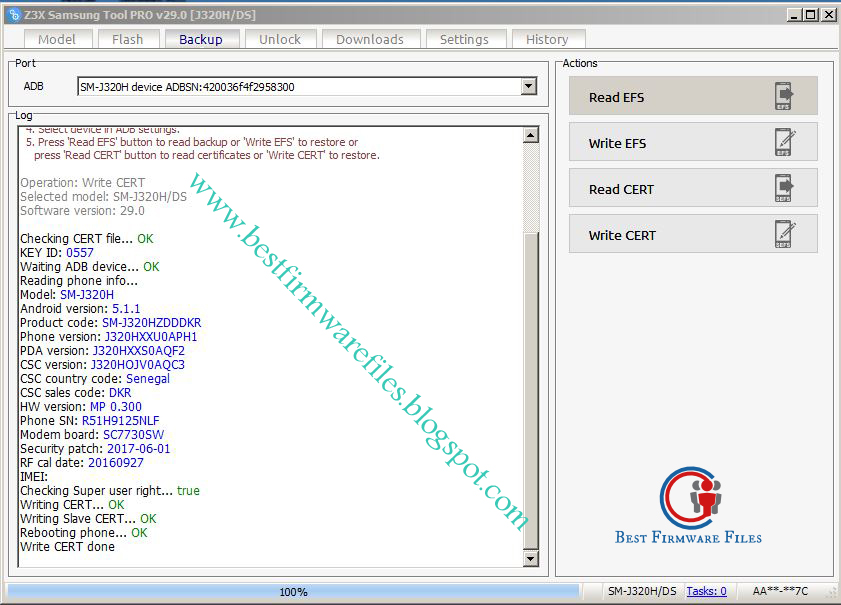Click the Read EFS button label
Image resolution: width=841 pixels, height=605 pixels.
pyautogui.click(x=616, y=98)
